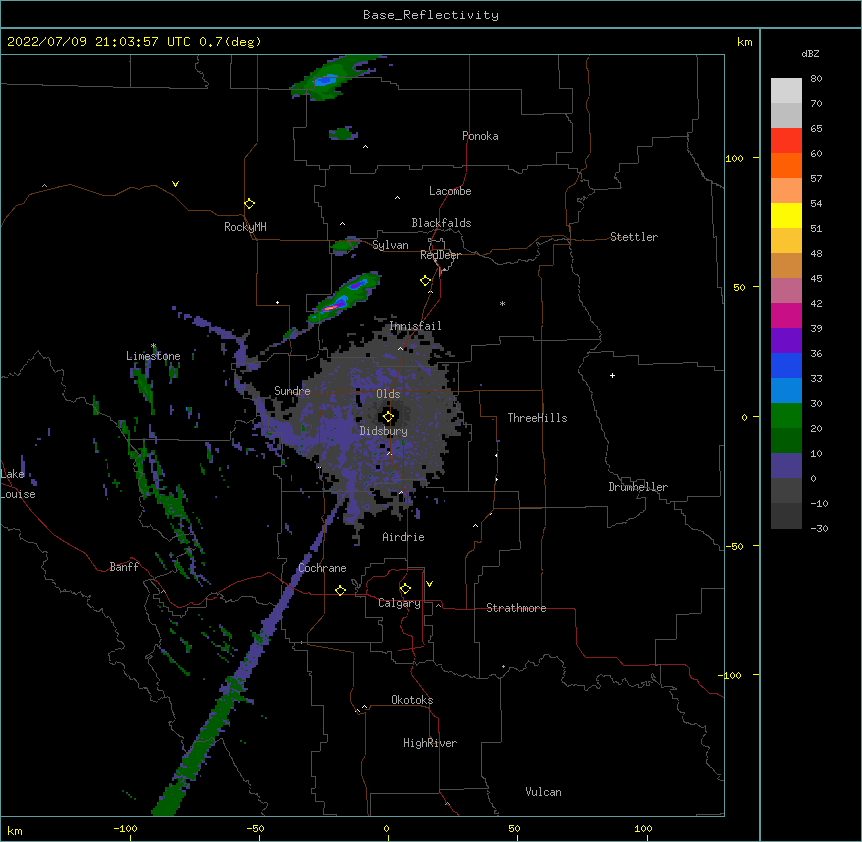Screen dimensions: 862x842
Task: Select the purple swatch between 39 and 36 dBZ
Action: [x=786, y=340]
